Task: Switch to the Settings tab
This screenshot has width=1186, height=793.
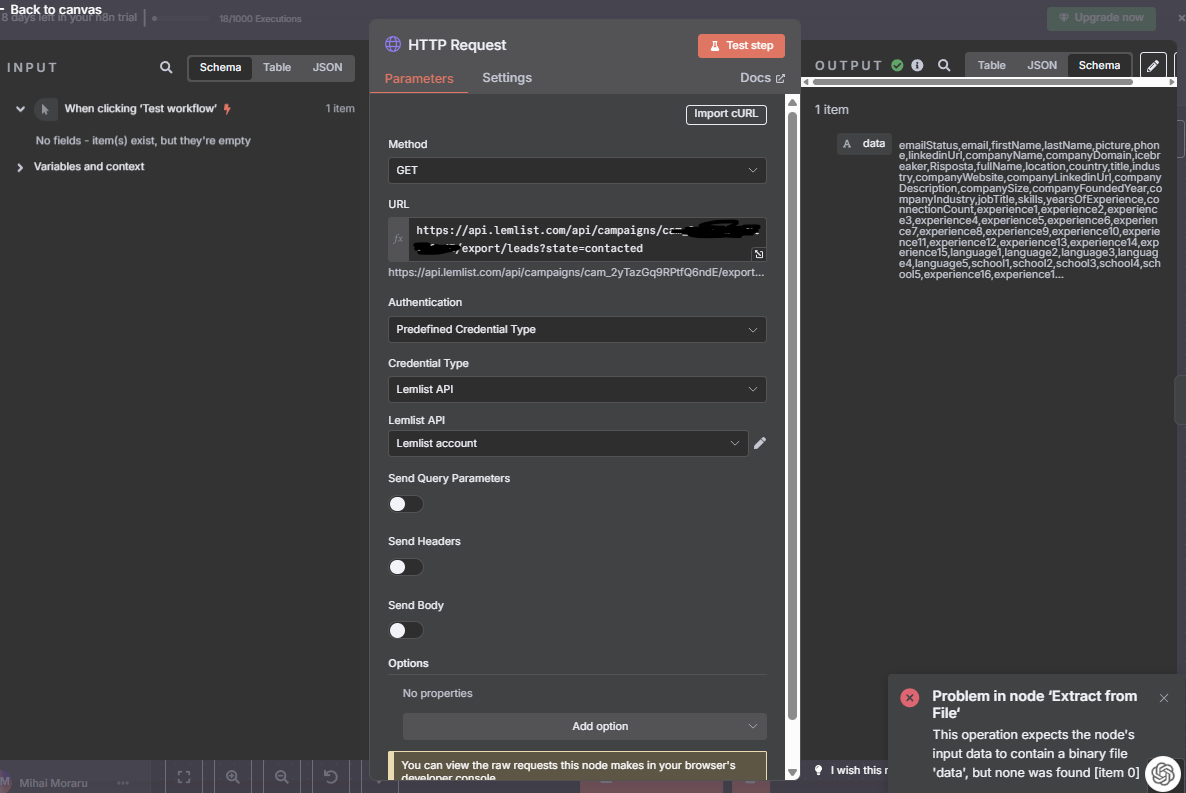Action: (506, 78)
